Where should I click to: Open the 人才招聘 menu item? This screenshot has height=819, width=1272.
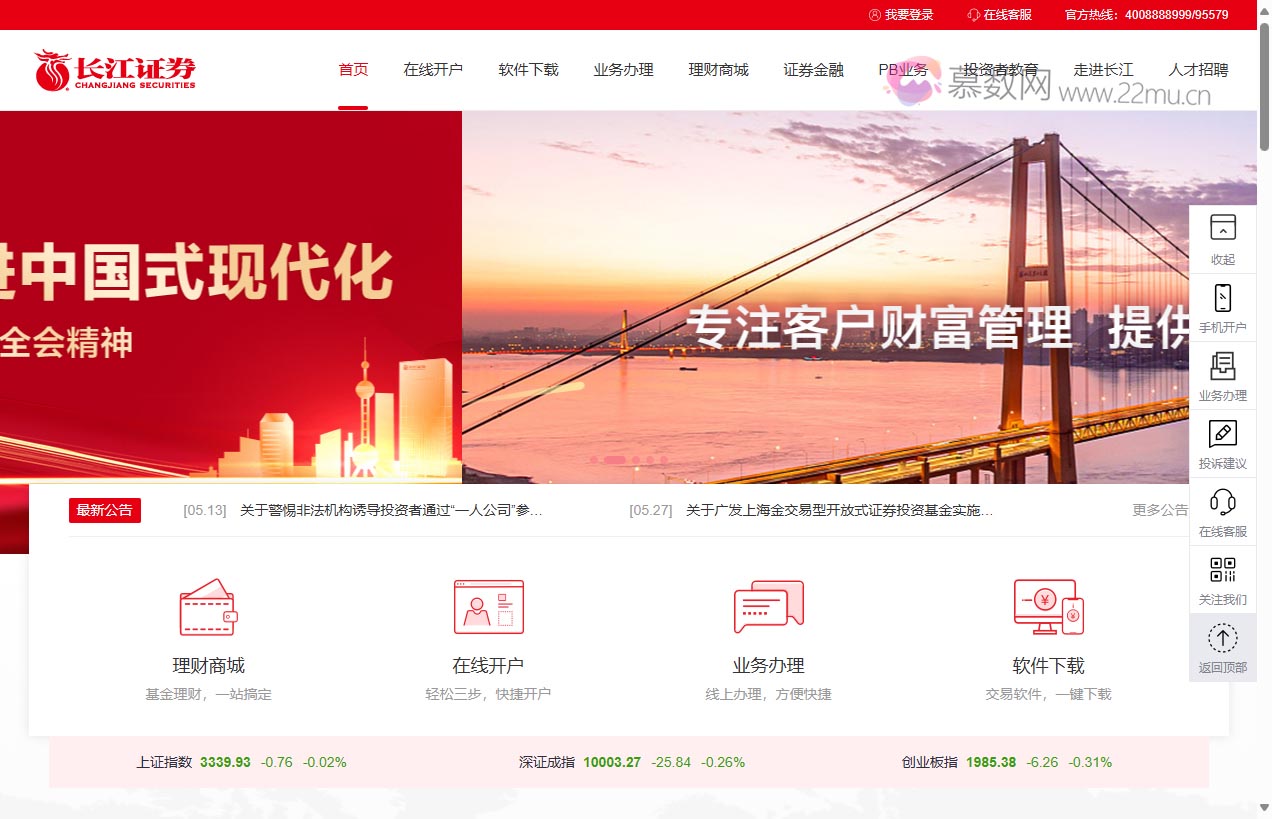pos(1198,70)
